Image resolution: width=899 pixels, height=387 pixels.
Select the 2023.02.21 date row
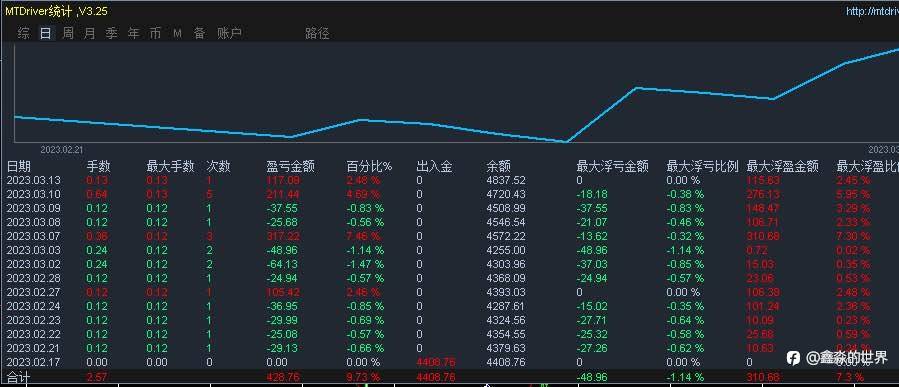(x=34, y=348)
